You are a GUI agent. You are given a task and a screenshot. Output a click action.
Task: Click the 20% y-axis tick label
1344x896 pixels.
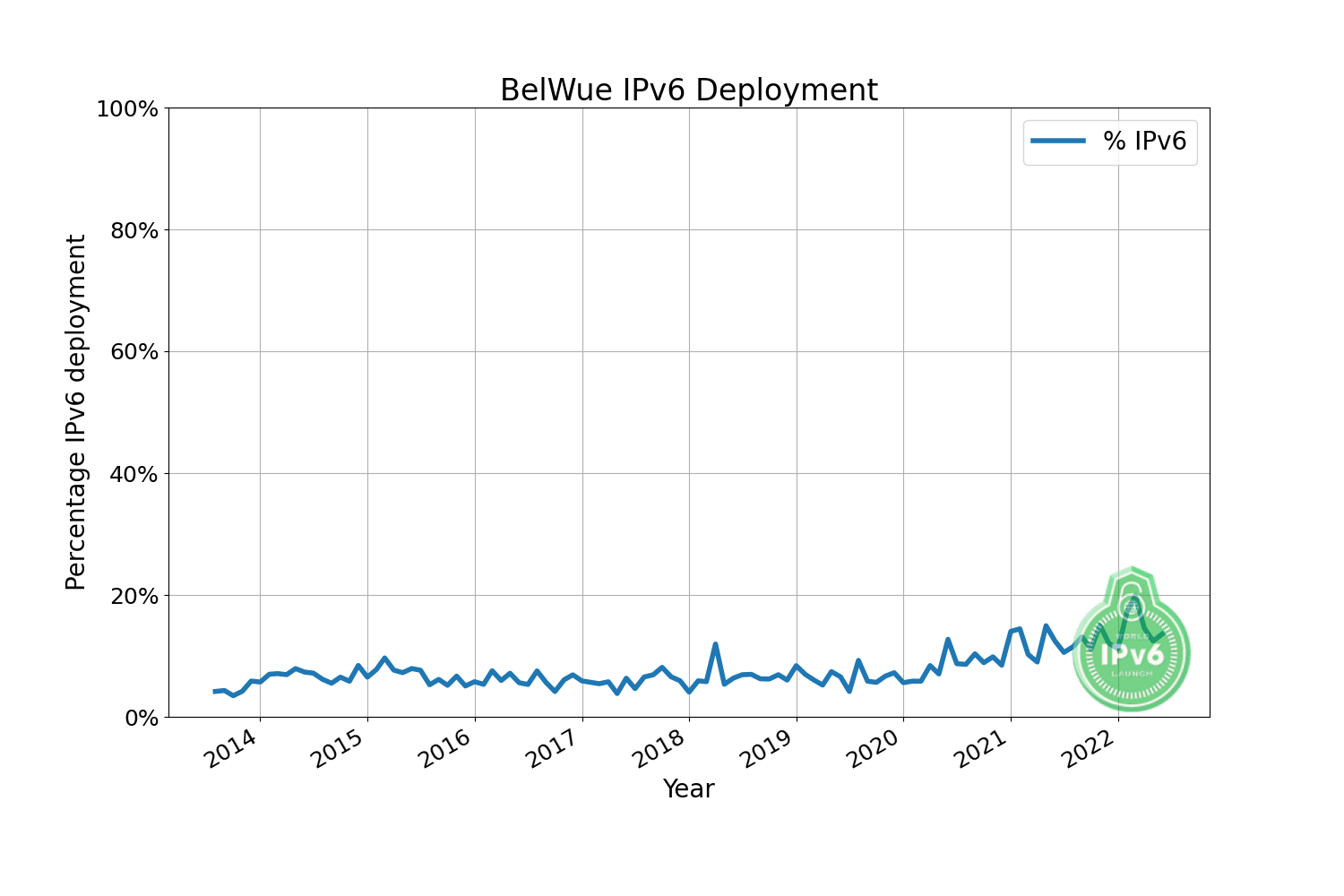click(x=133, y=596)
